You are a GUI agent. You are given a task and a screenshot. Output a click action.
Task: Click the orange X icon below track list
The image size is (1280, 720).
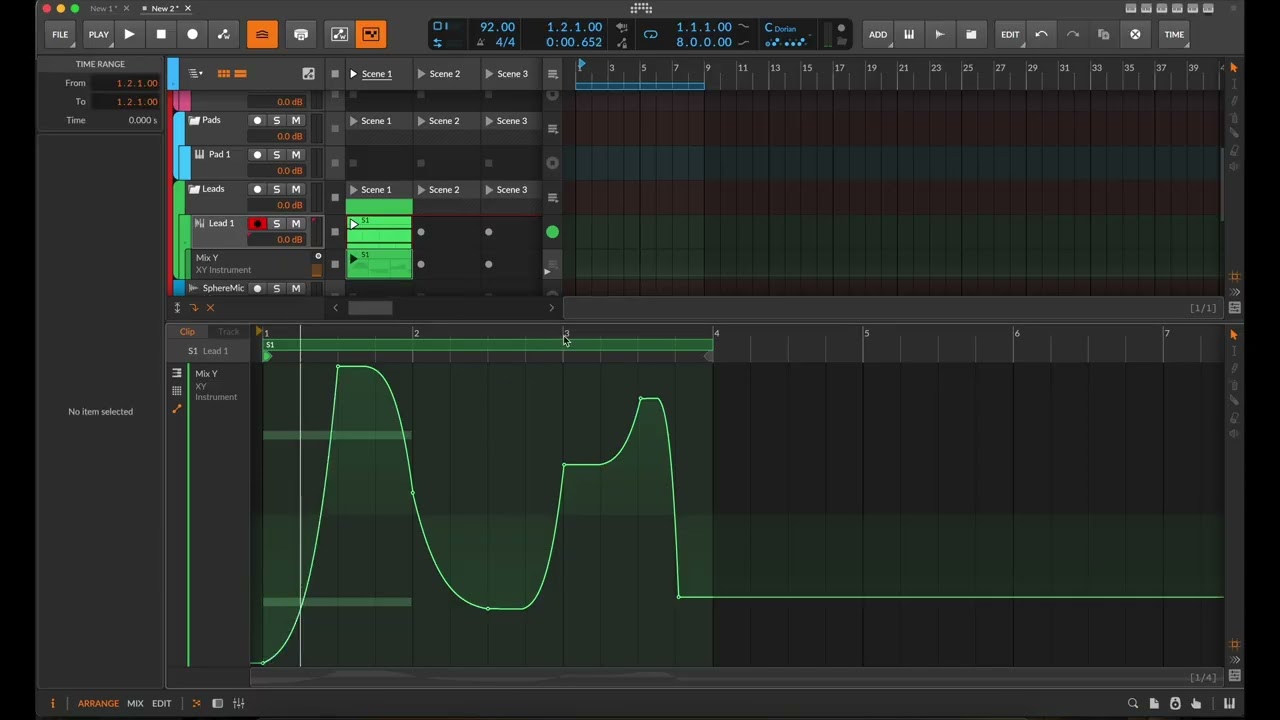click(x=210, y=308)
